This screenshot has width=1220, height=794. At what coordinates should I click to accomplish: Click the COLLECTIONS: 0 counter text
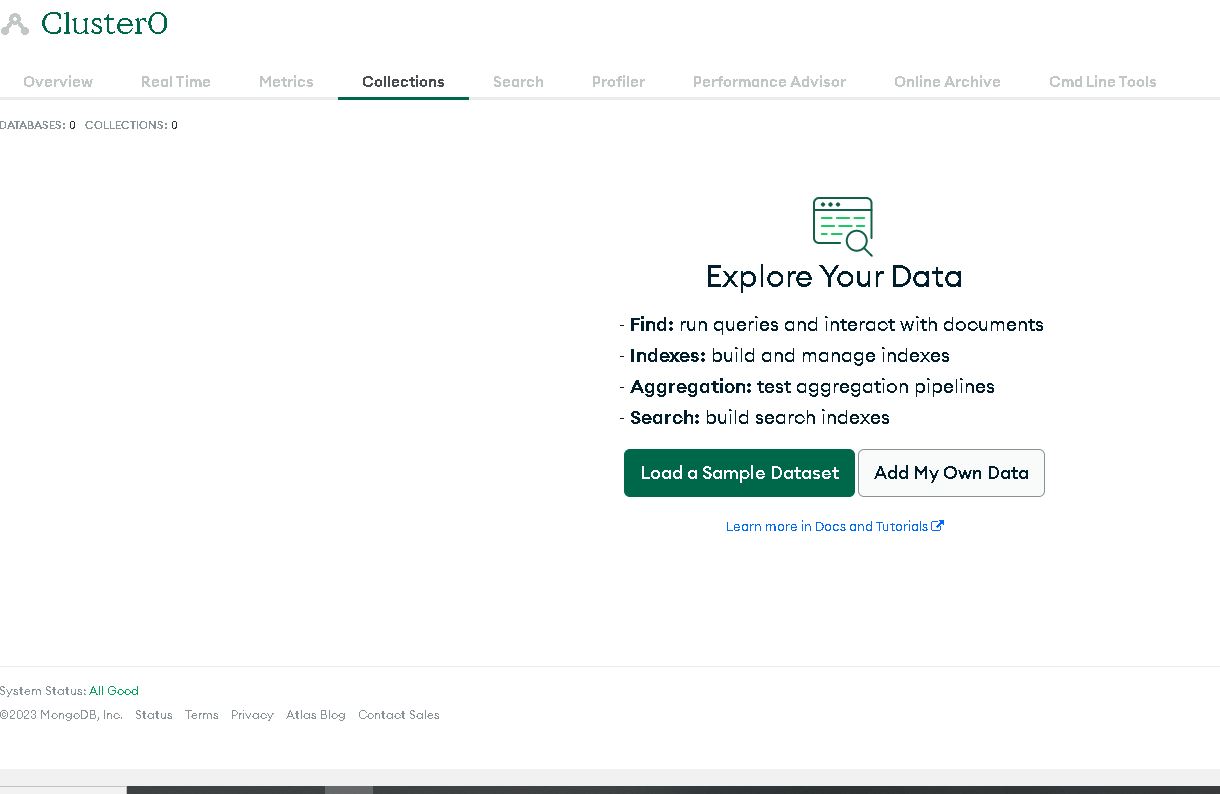pyautogui.click(x=131, y=125)
